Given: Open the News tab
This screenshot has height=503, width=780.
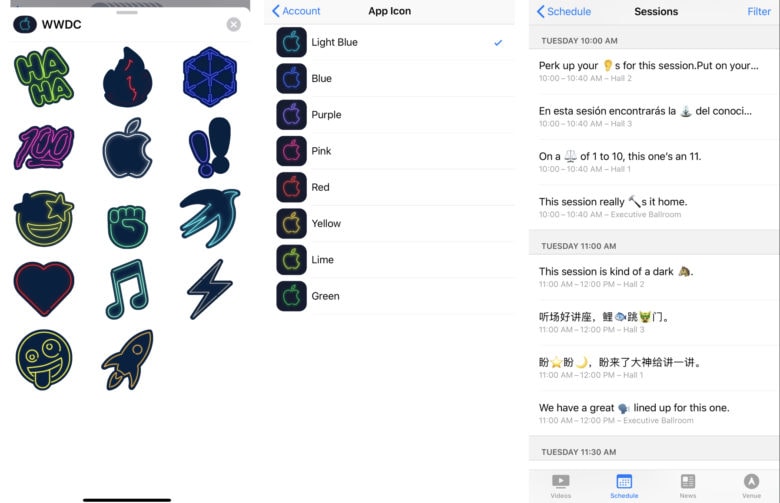Looking at the screenshot, I should pyautogui.click(x=687, y=486).
